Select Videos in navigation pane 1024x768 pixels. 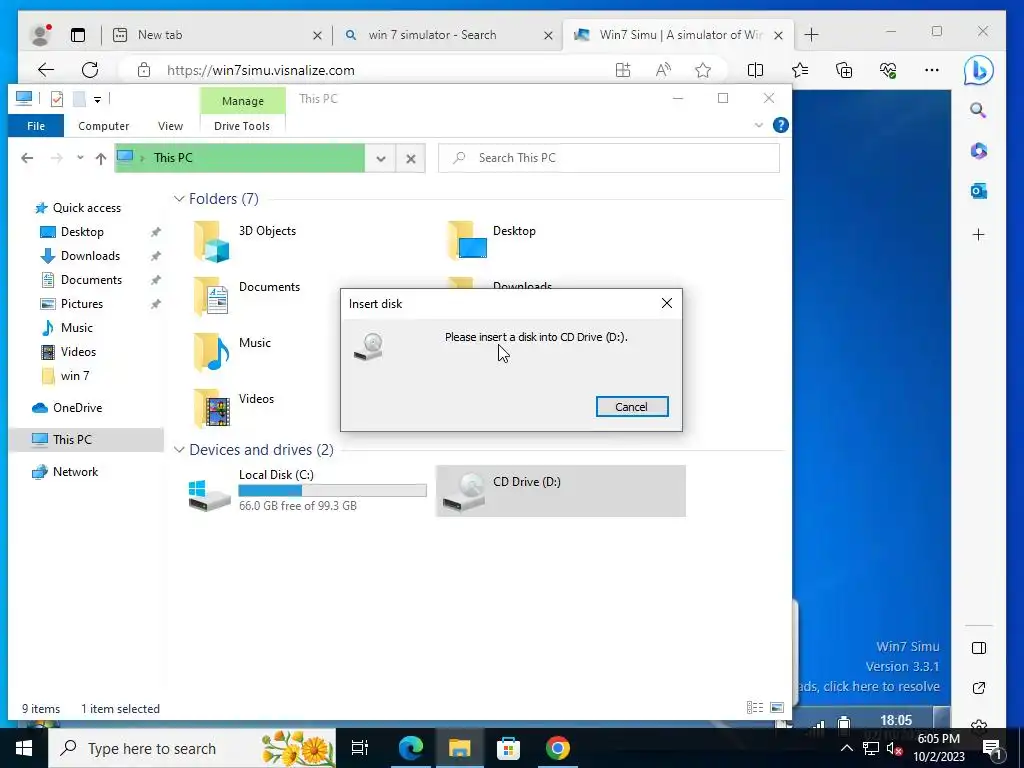(78, 351)
